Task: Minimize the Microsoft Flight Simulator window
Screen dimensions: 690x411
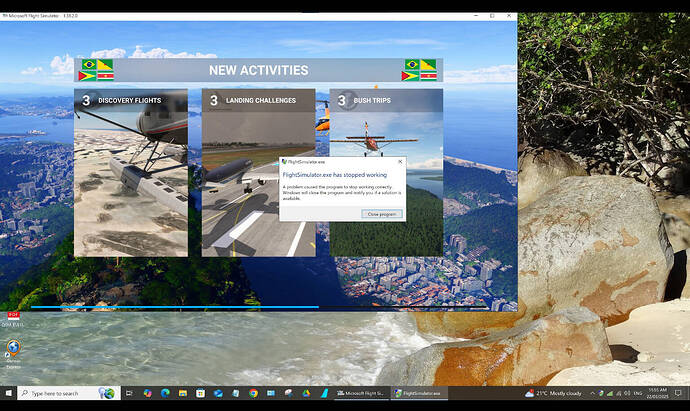Action: 476,16
